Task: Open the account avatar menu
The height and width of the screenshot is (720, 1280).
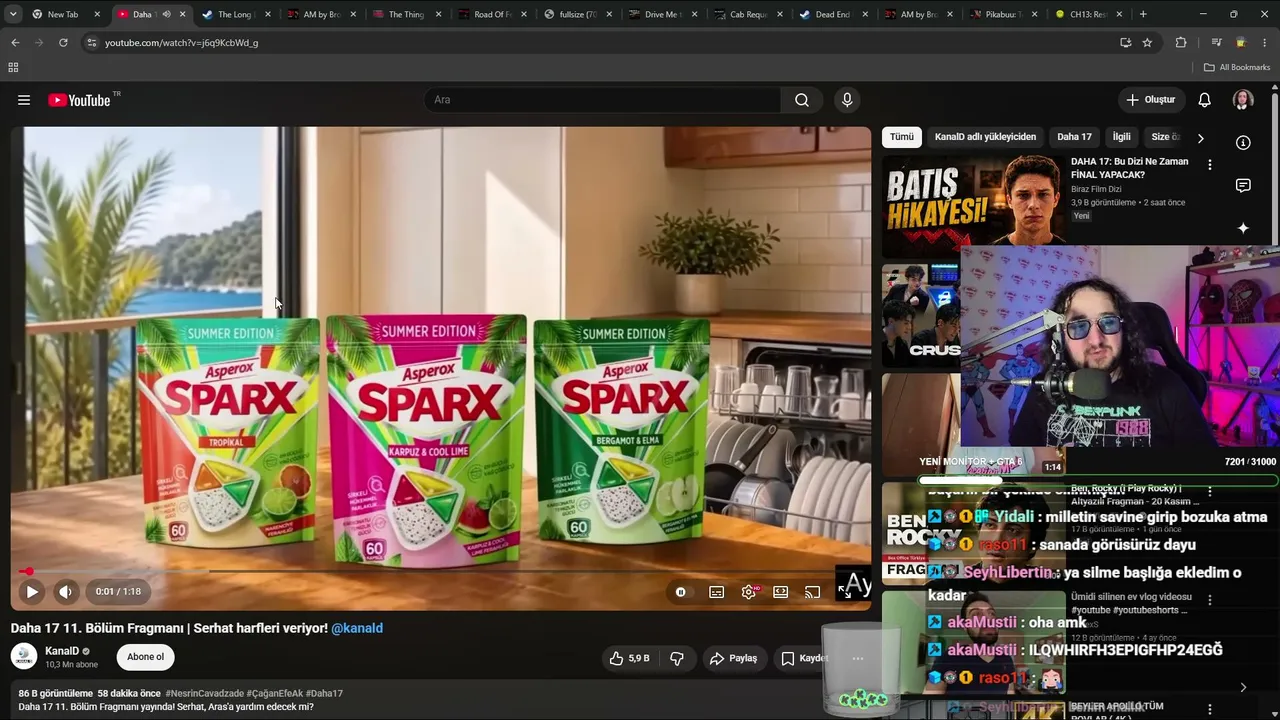Action: (x=1243, y=100)
